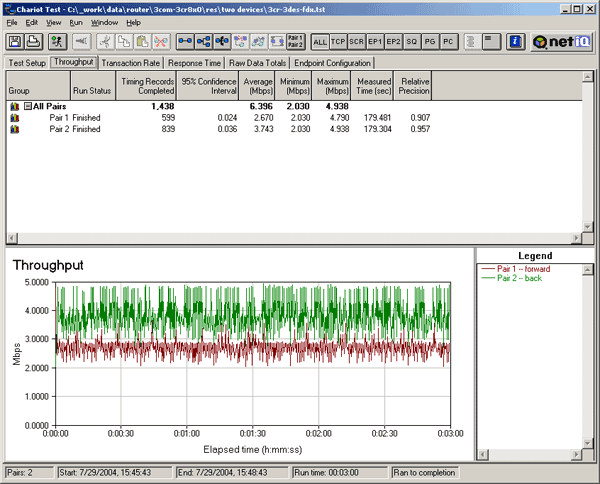Screen dimensions: 600x484
Task: Click the Run test icon
Action: pyautogui.click(x=56, y=41)
